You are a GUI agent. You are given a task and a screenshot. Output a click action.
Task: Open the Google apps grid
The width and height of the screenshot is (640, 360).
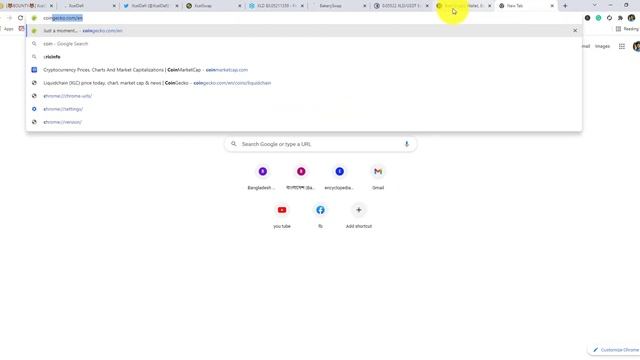tap(622, 47)
